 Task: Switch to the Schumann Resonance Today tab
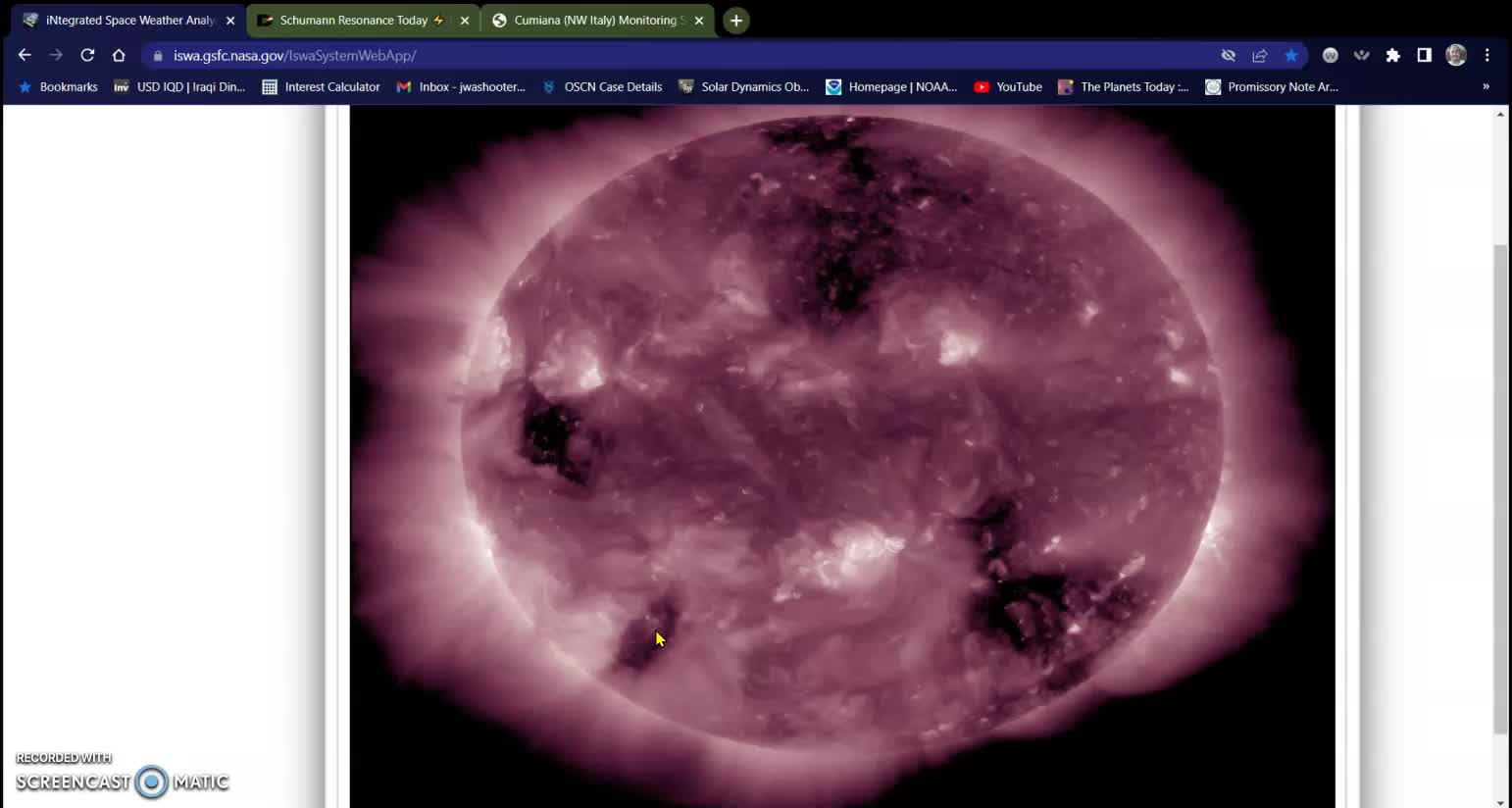pos(363,20)
